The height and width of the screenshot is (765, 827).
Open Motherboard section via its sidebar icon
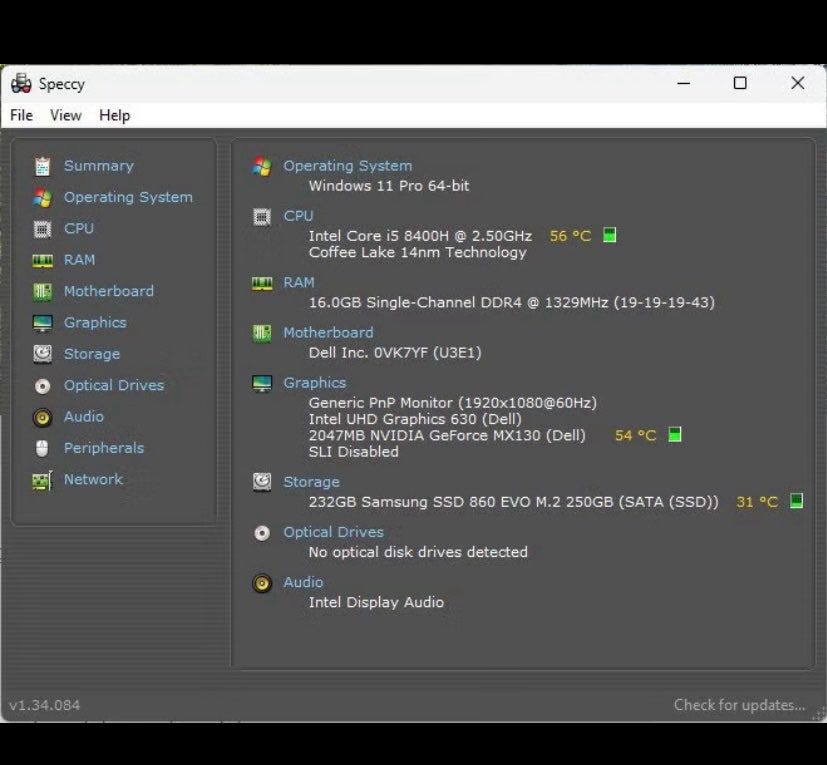tap(42, 291)
